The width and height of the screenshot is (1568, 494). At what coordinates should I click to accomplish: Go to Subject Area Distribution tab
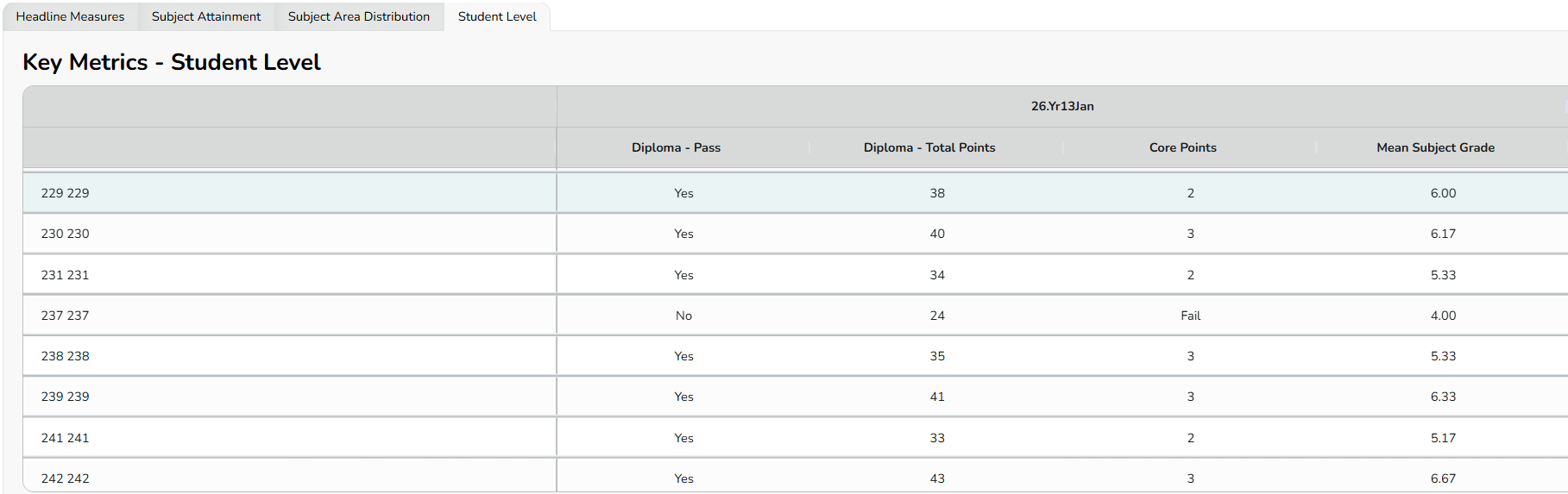(359, 16)
